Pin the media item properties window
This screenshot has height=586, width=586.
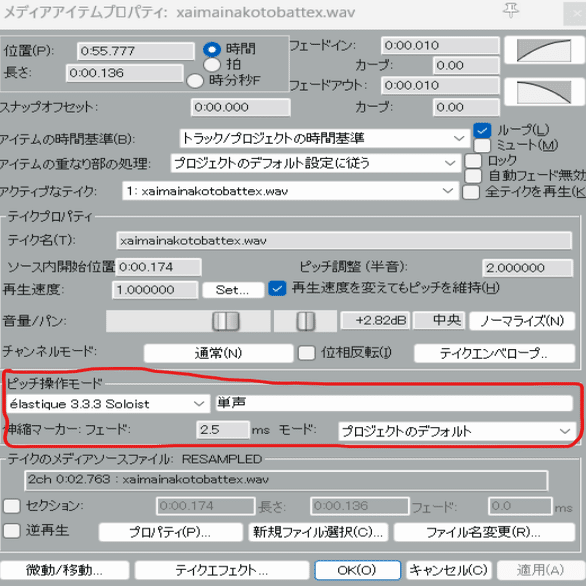(x=511, y=11)
